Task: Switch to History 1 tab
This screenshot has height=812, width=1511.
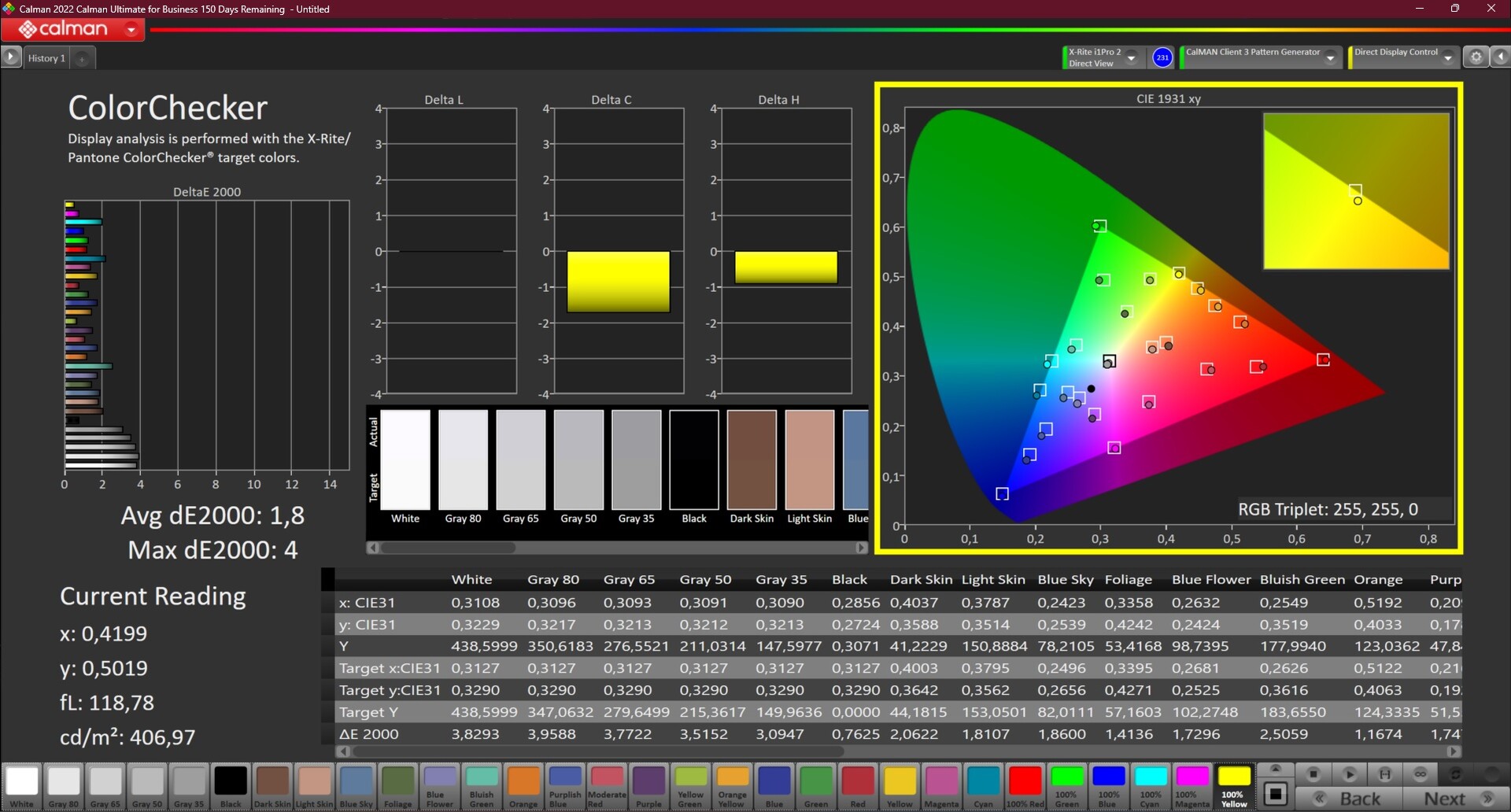Action: tap(46, 58)
